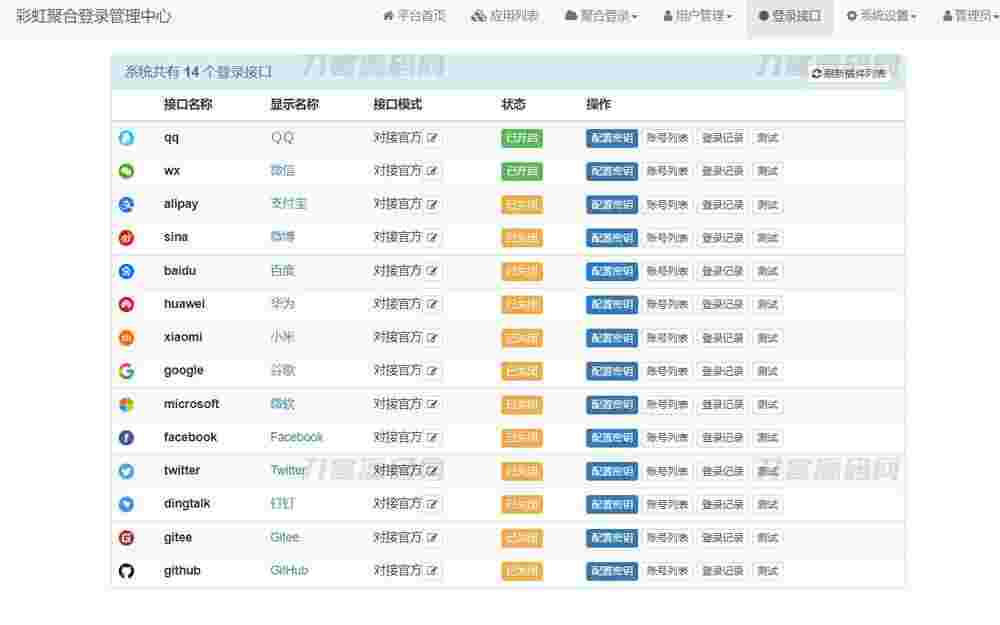Open 账号列表 for facebook
This screenshot has height=625, width=1000.
[x=667, y=438]
